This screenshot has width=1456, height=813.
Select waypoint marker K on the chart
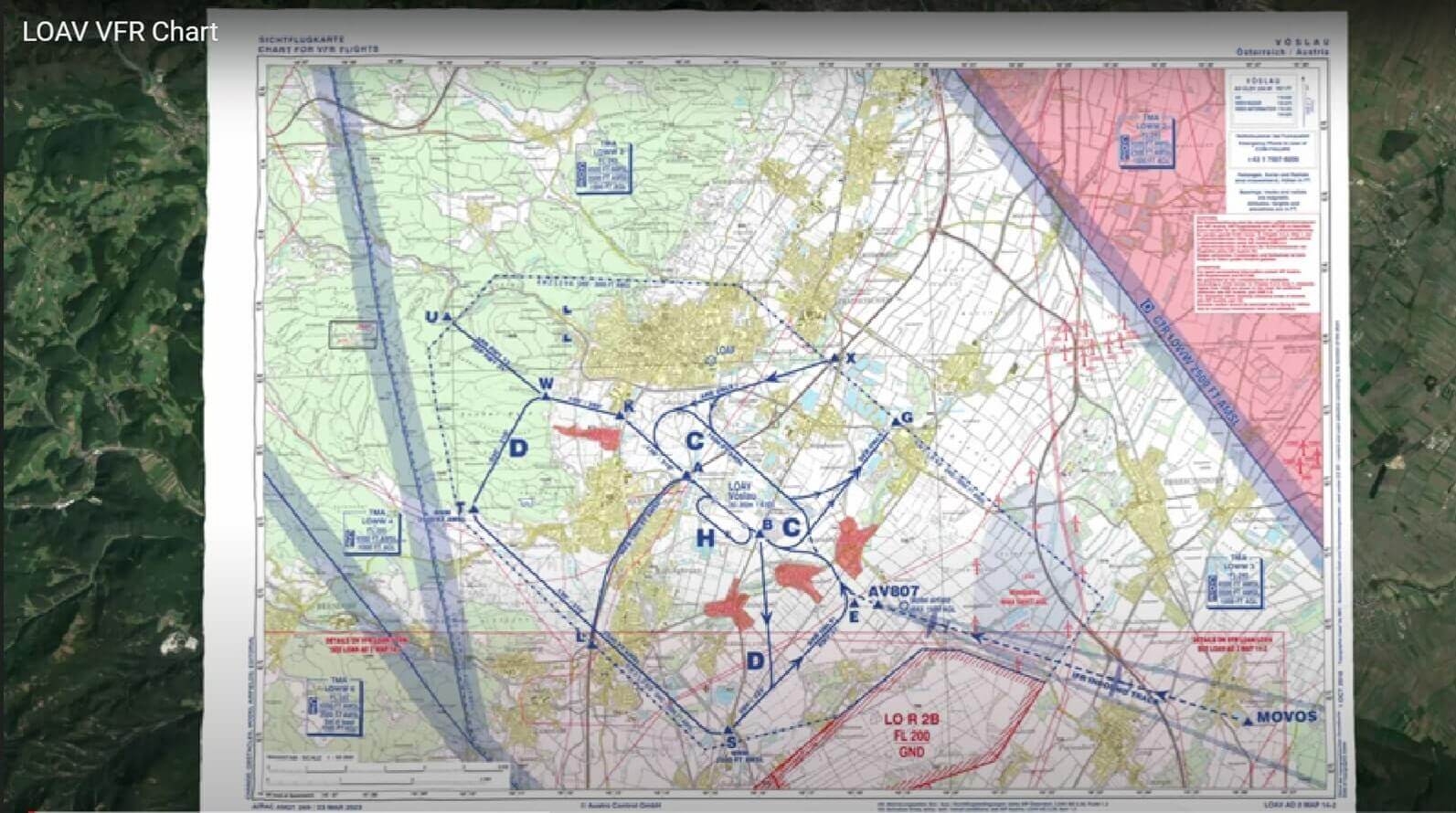click(621, 415)
